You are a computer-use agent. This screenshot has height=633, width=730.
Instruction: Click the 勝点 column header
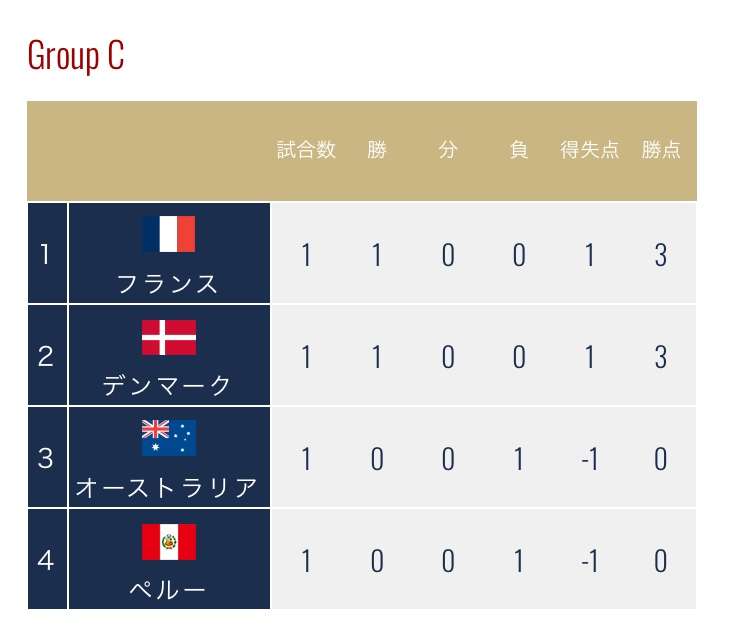(x=661, y=150)
